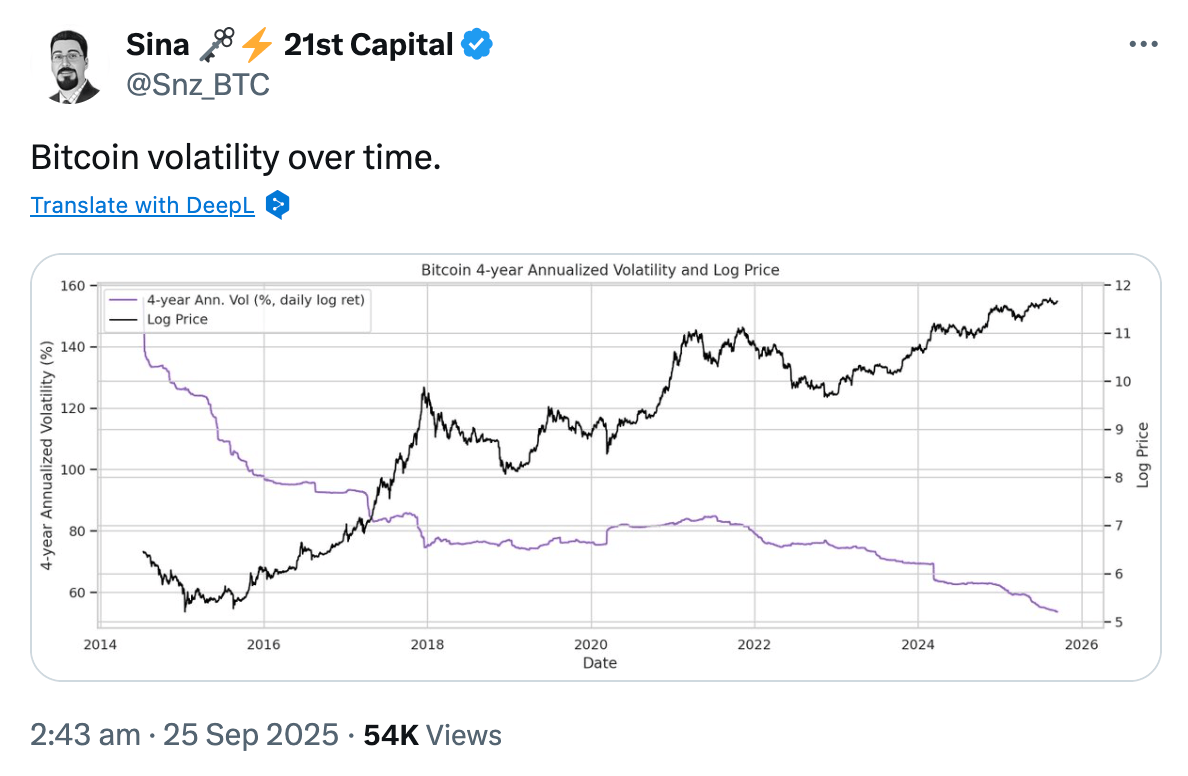The image size is (1188, 776).
Task: Click the key emoji in display name
Action: pos(216,45)
